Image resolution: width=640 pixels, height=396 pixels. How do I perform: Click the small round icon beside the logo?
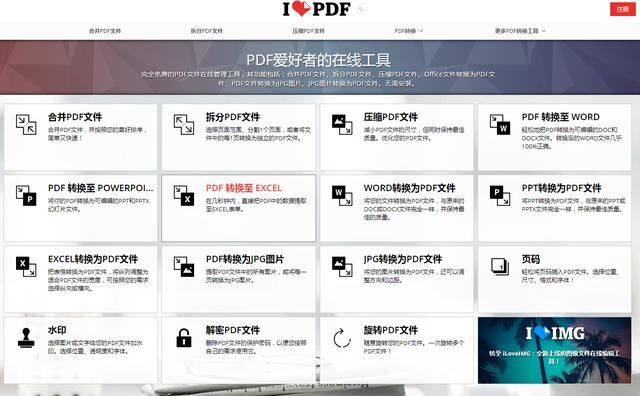click(x=362, y=9)
